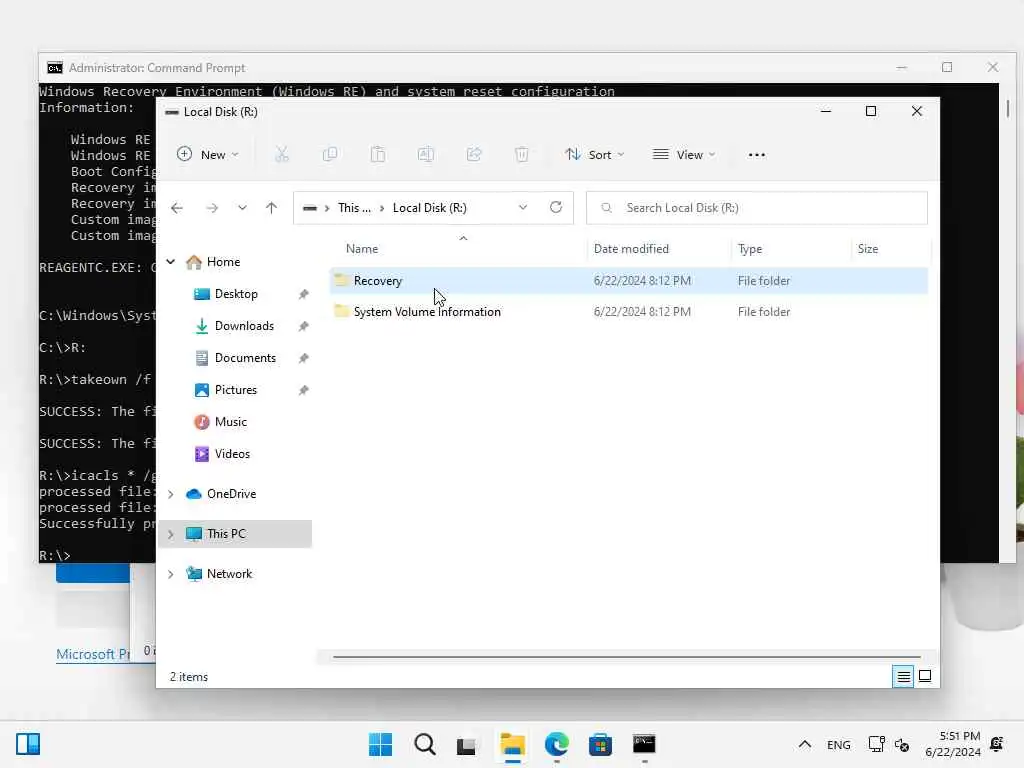Select This PC in navigation pane
Screen dimensions: 1024x768
(216, 534)
